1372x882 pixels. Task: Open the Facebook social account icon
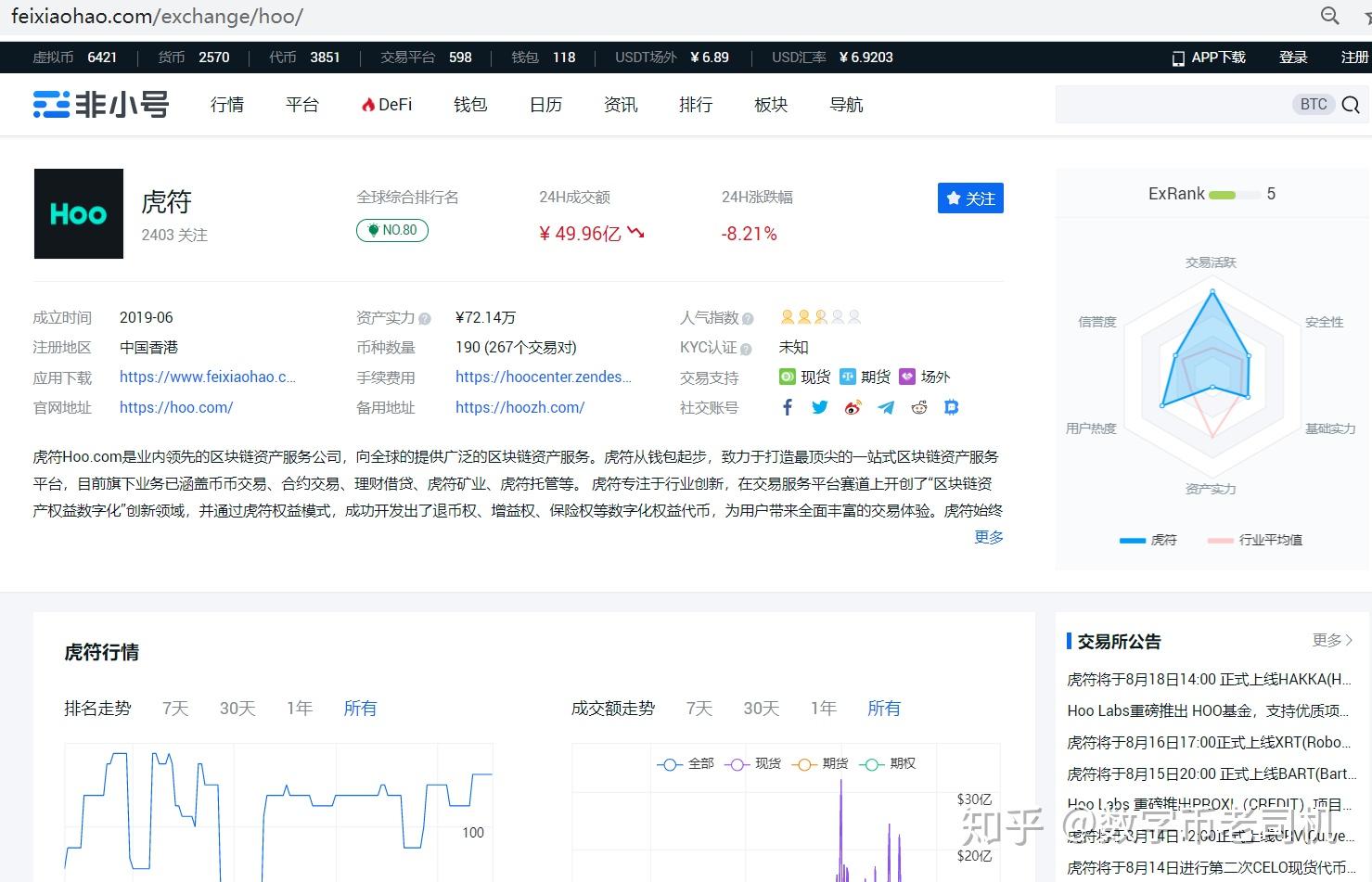(788, 407)
